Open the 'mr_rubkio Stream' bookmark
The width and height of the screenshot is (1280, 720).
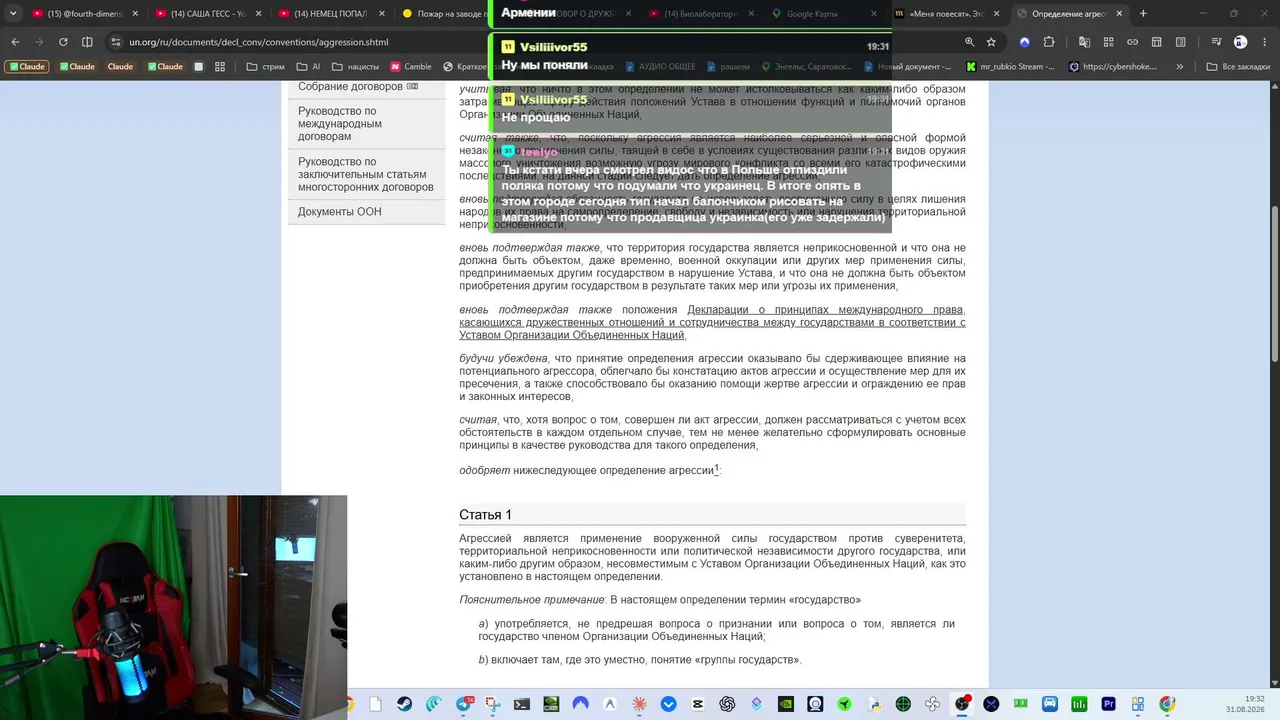(1008, 67)
